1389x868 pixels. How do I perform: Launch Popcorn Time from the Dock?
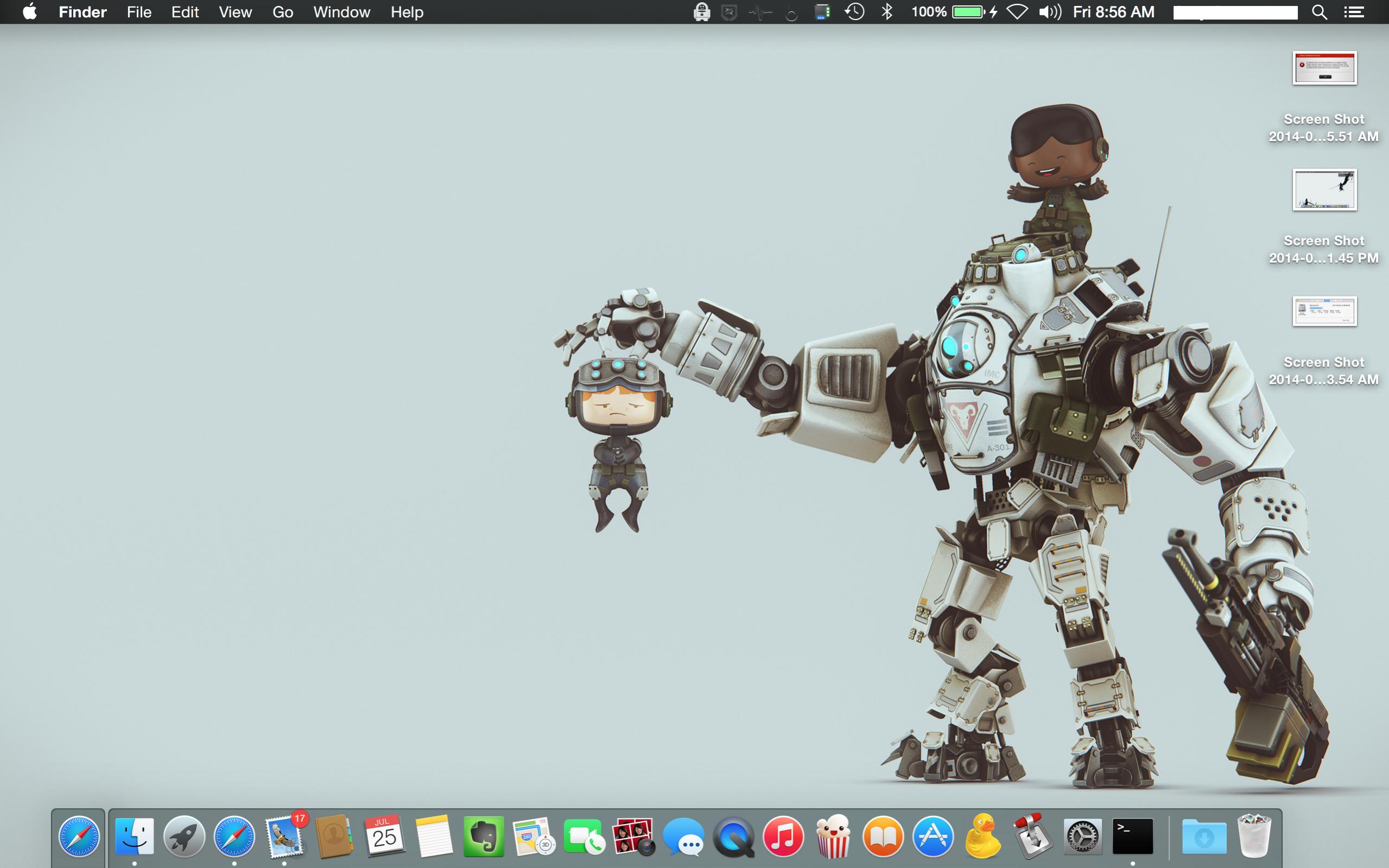833,836
